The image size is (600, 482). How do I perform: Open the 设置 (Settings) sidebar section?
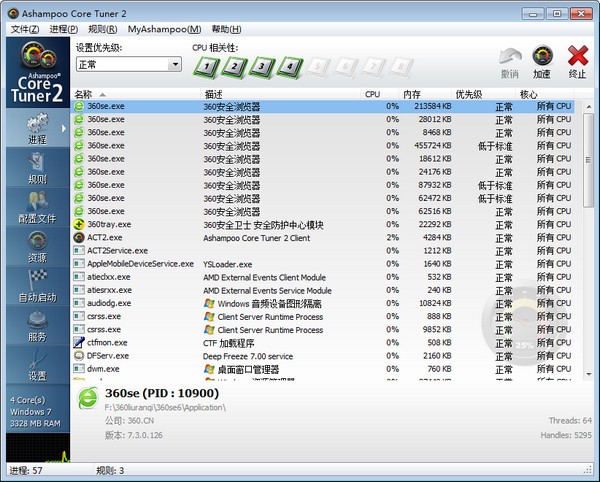coord(38,365)
